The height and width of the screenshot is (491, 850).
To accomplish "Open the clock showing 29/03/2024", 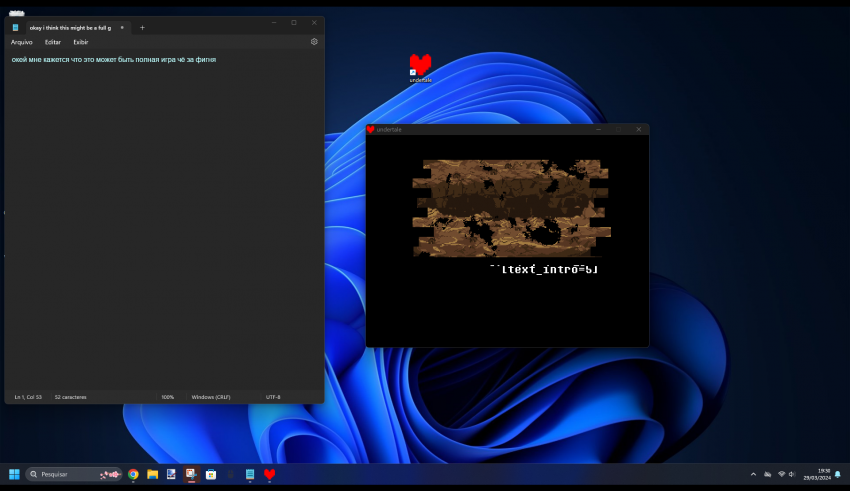I will [817, 474].
